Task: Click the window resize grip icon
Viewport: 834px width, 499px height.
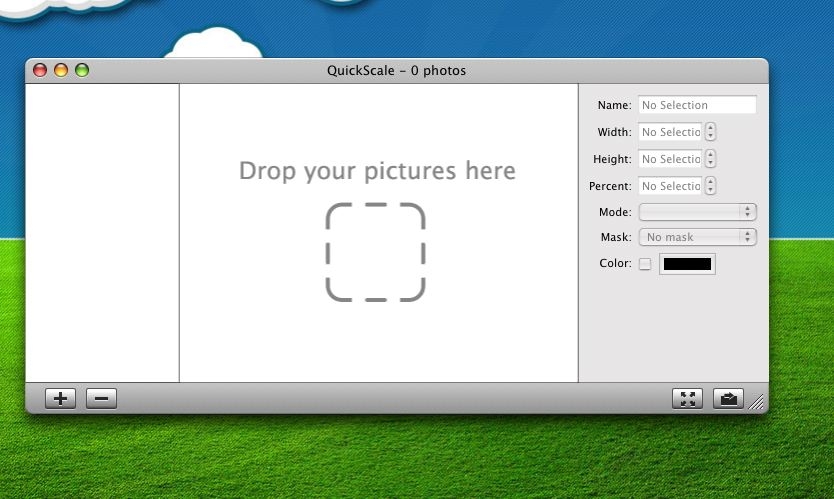Action: tap(756, 402)
